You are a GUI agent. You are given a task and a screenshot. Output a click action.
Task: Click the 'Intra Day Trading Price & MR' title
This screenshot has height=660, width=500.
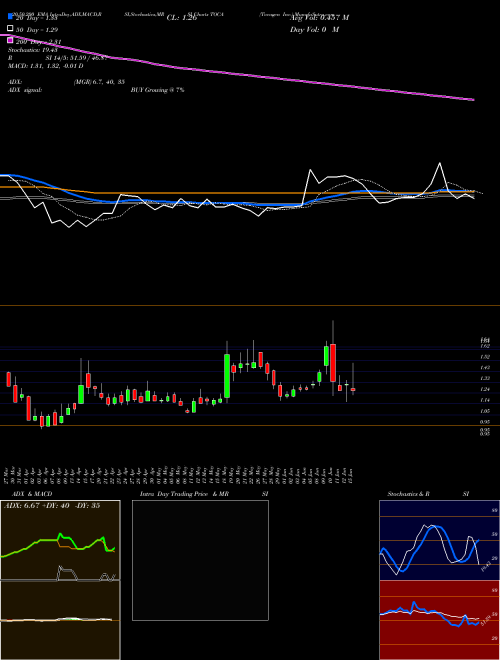tap(184, 494)
